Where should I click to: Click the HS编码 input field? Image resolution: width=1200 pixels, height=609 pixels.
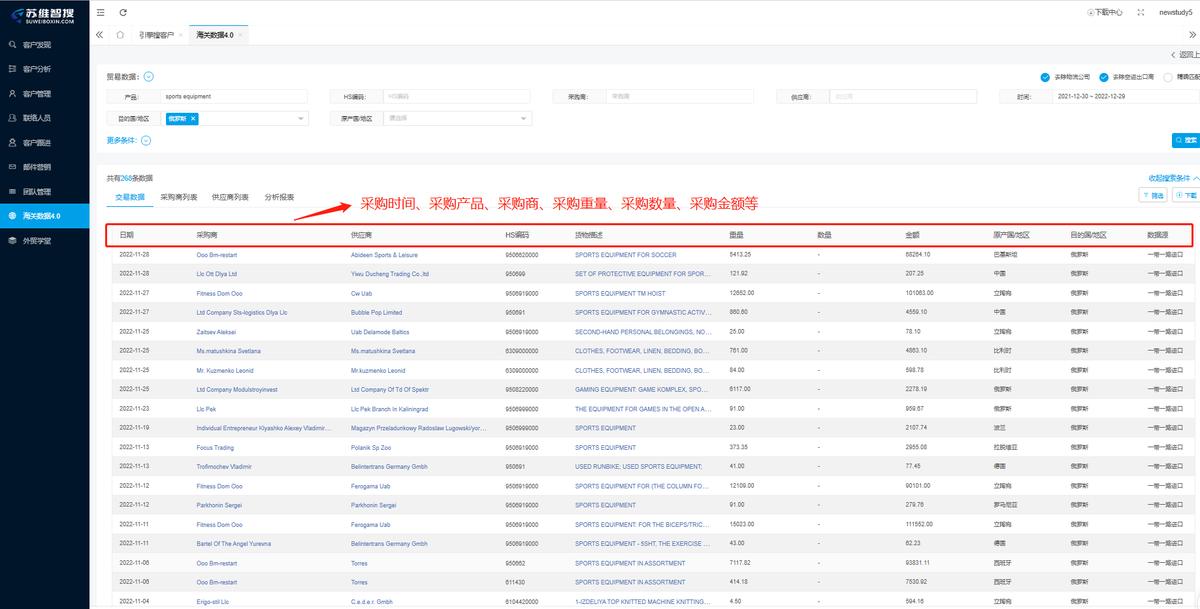click(455, 97)
